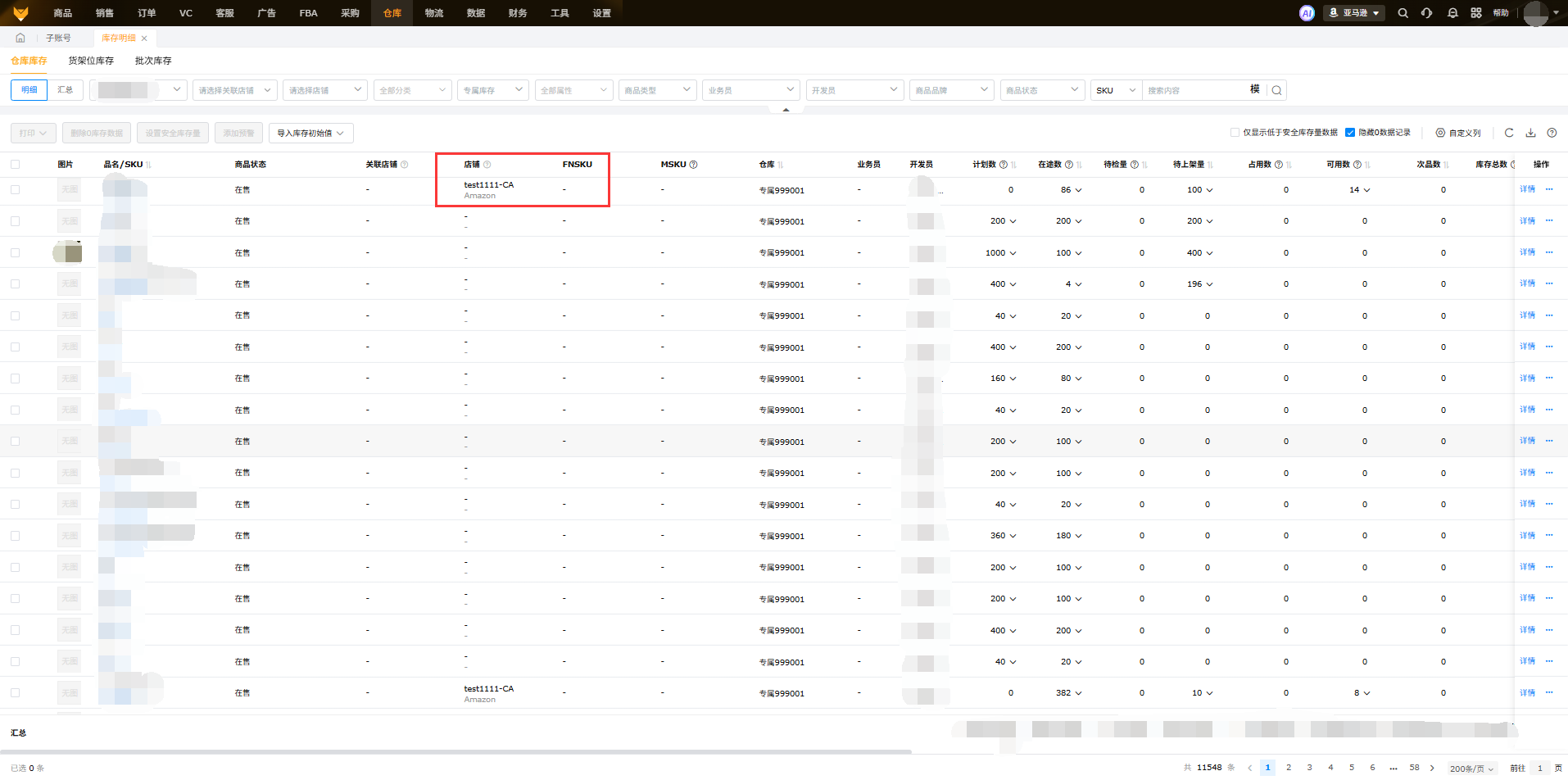Click the top bar global search icon
Screen dimensions: 1568x780
1403,13
